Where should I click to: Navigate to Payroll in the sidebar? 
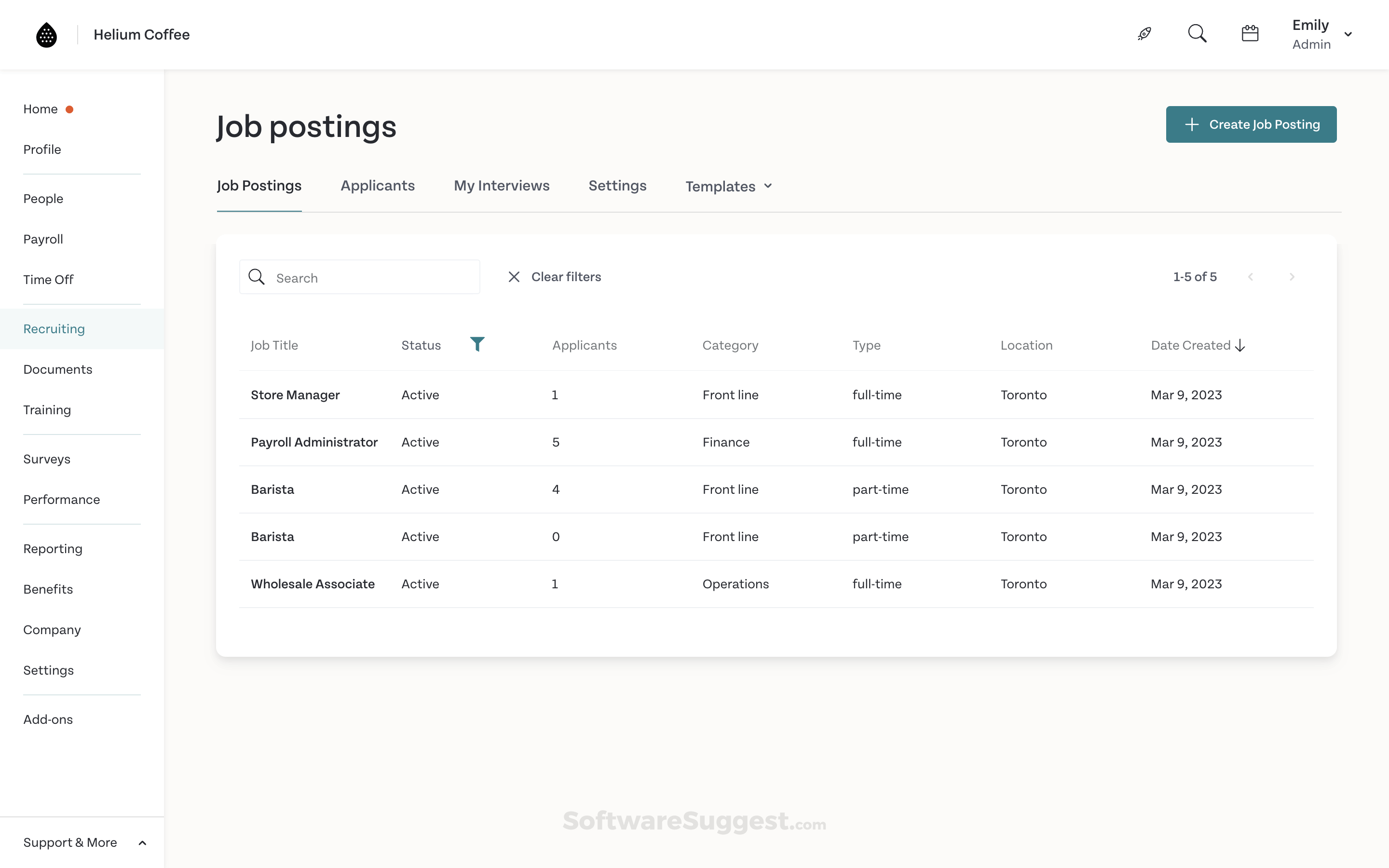43,239
